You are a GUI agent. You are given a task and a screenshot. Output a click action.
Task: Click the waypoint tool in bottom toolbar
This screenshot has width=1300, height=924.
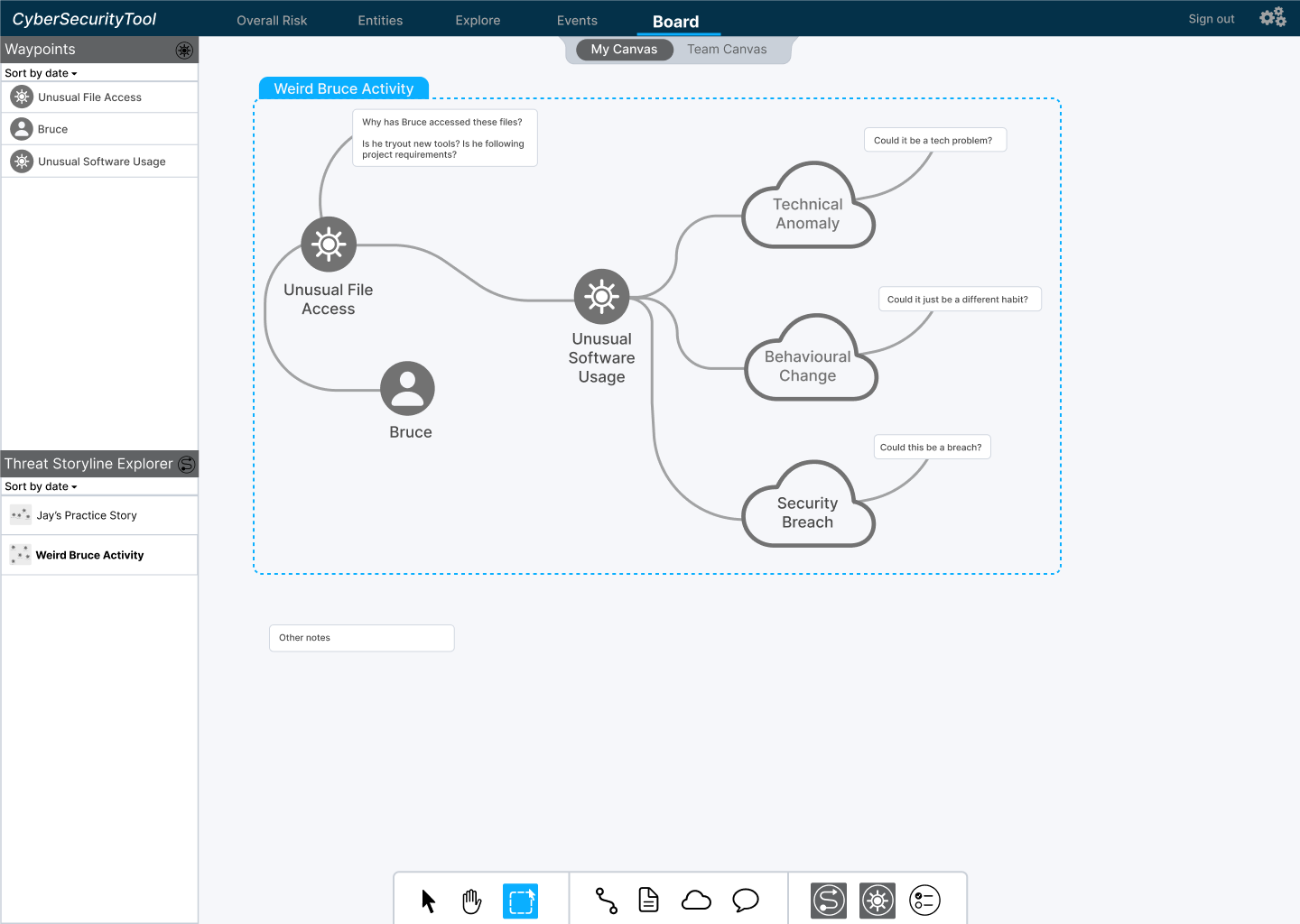coord(877,901)
